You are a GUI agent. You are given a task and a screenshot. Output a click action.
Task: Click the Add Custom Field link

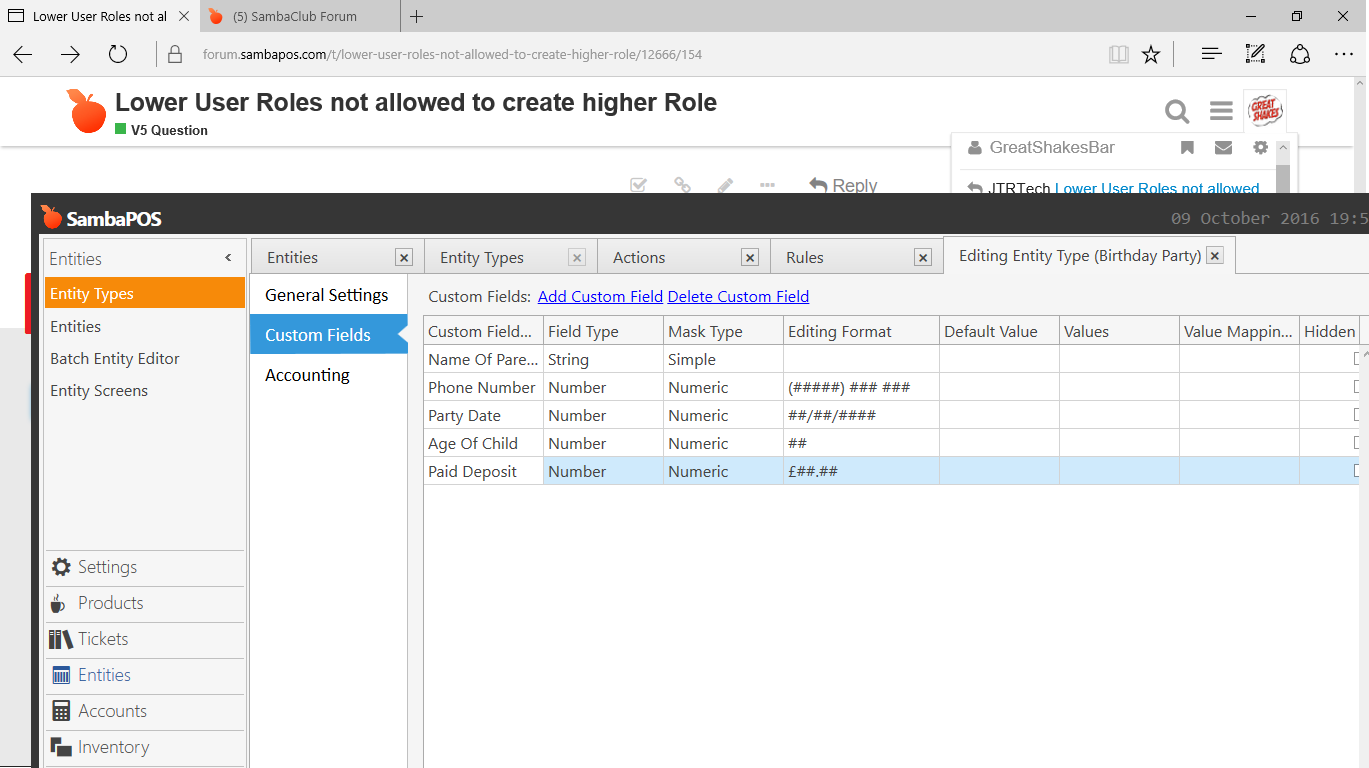[x=600, y=296]
